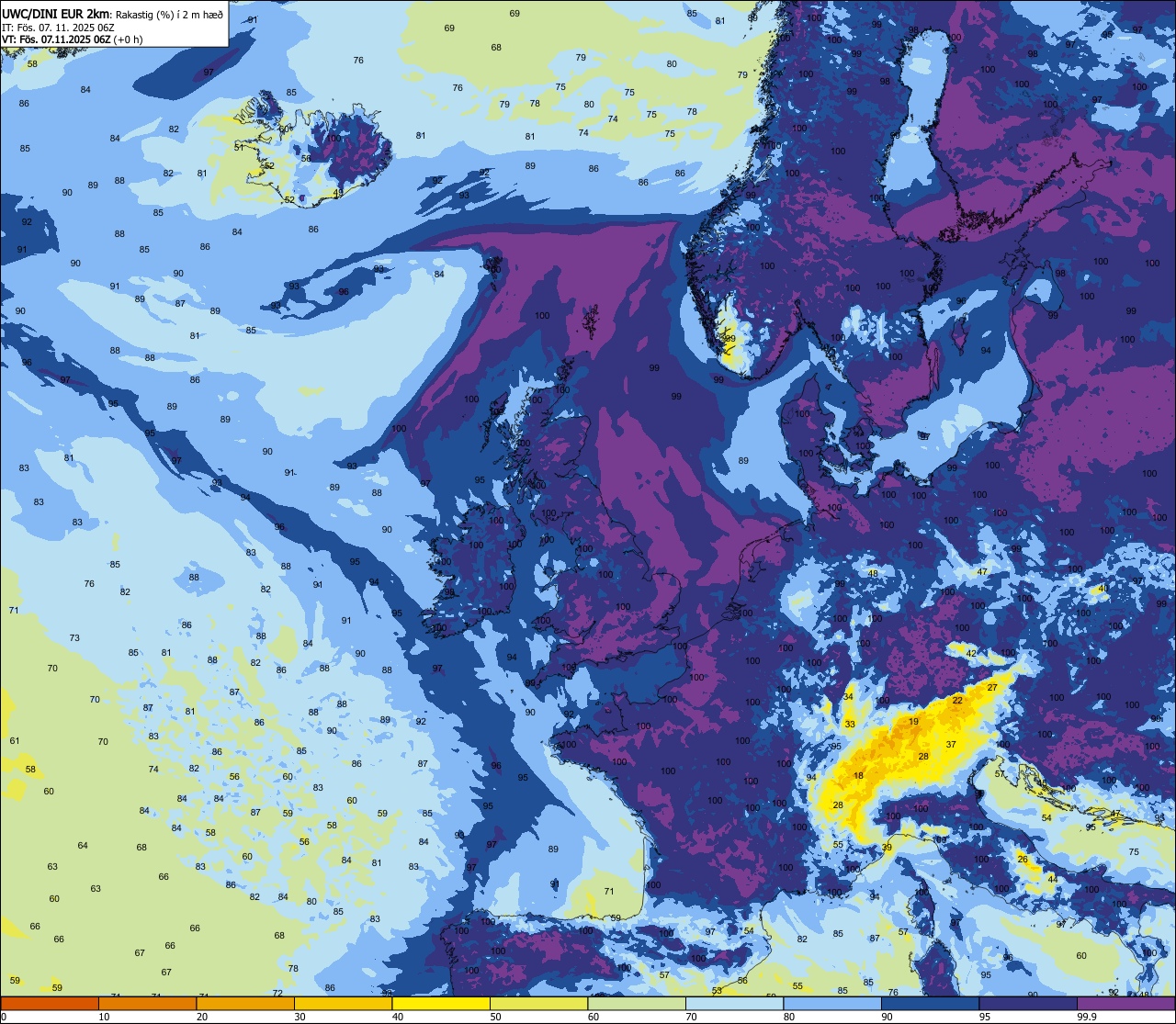Click the dark blue legend swatch between 90 and 95
The width and height of the screenshot is (1176, 1024).
[930, 1004]
